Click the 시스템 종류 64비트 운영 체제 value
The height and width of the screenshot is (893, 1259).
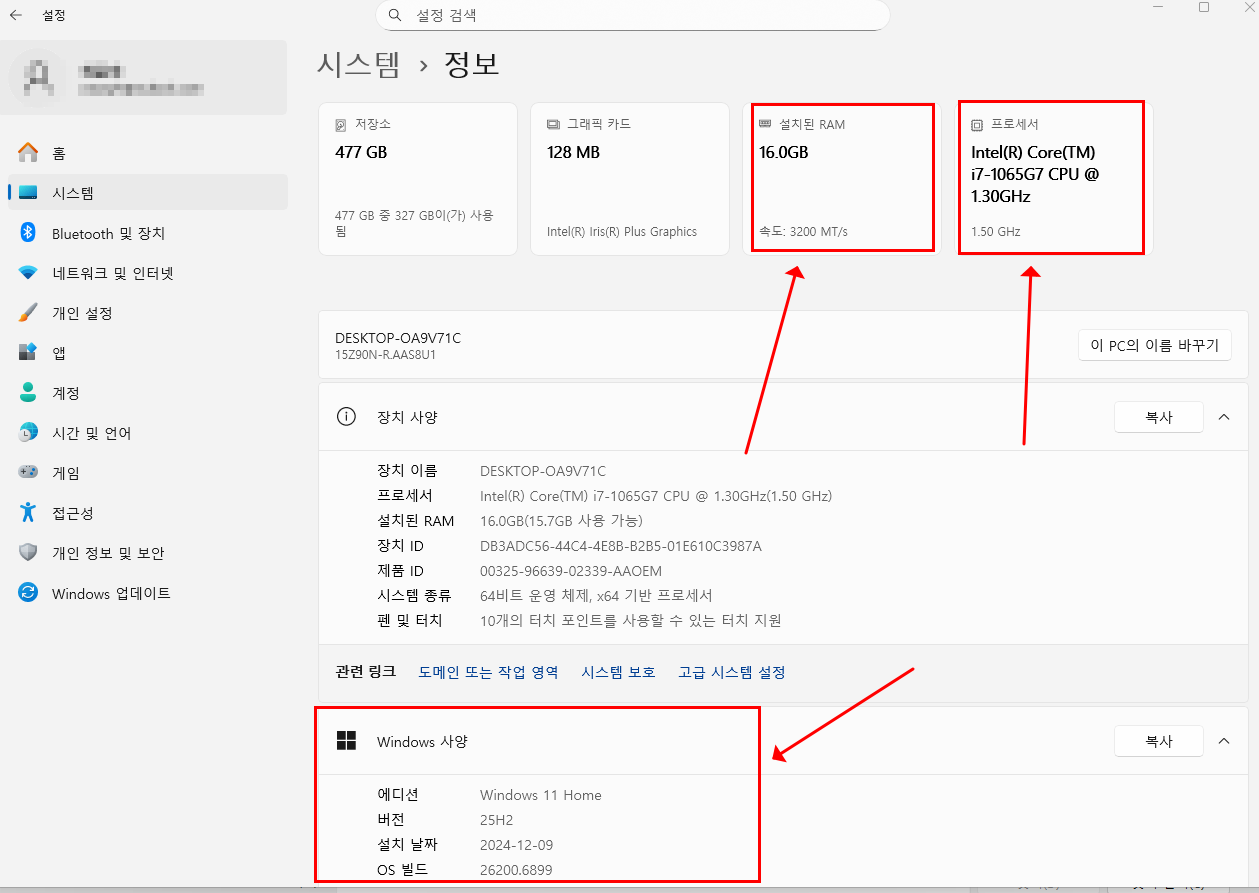[x=596, y=596]
